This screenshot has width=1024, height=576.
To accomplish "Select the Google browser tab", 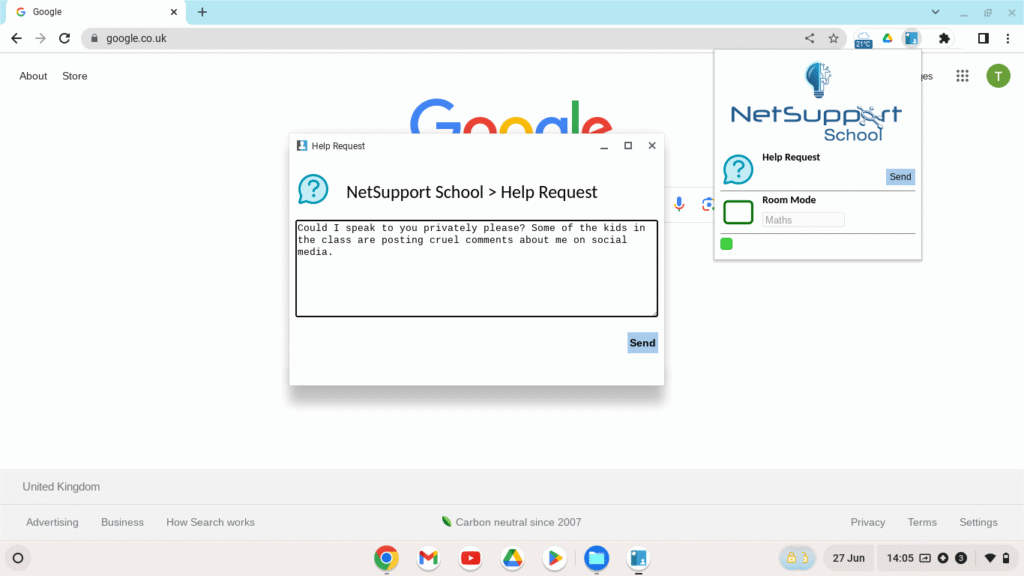I will pos(95,12).
